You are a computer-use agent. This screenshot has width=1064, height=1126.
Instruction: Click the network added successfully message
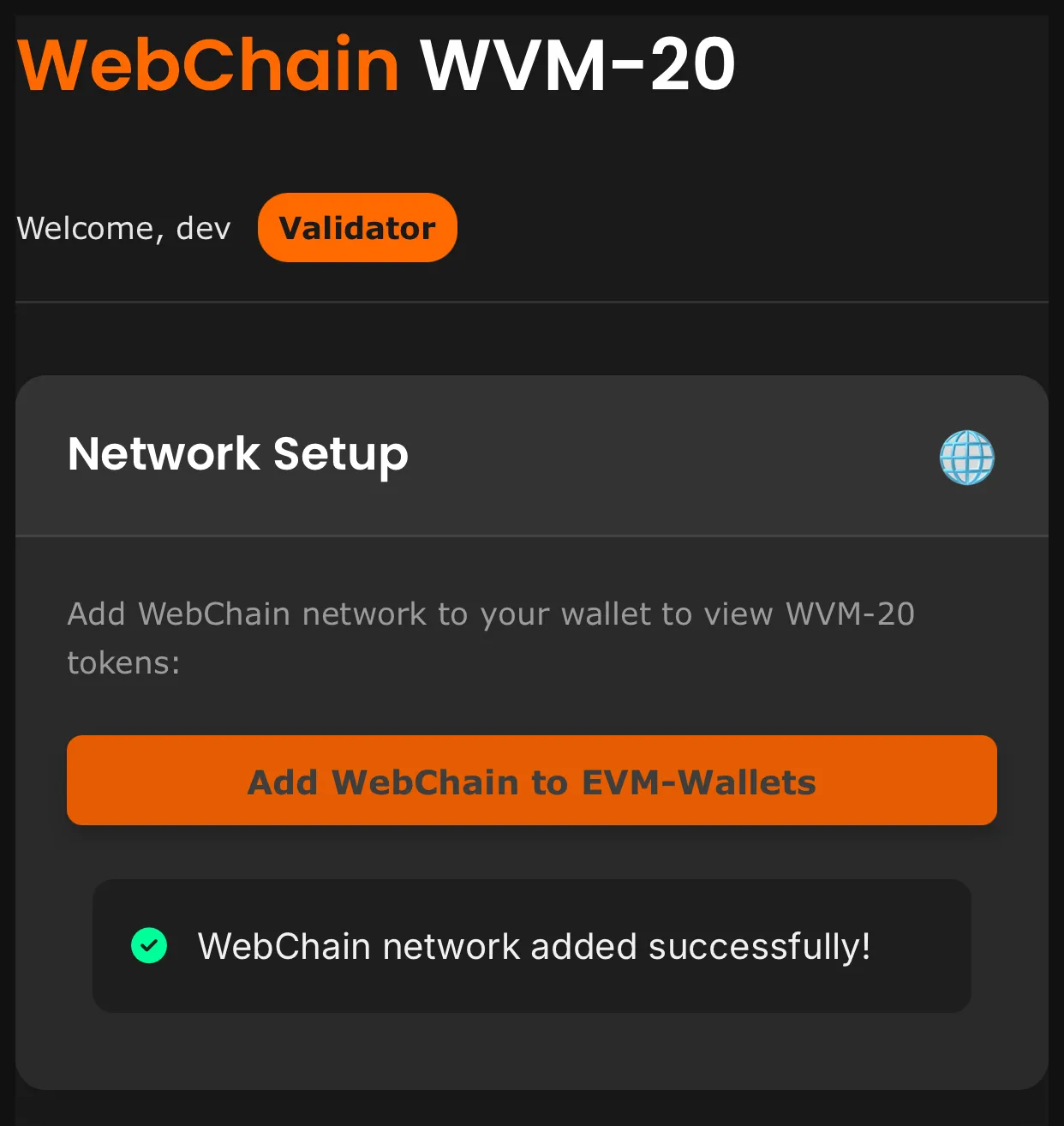pos(534,947)
